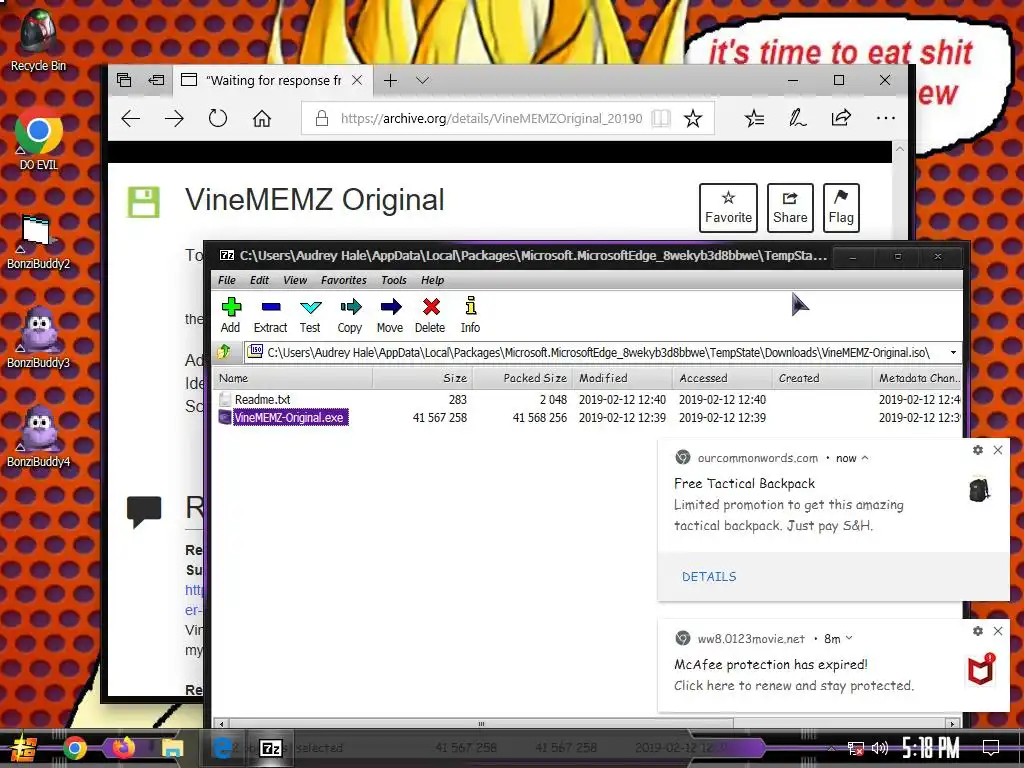Share this page from Edge toolbar
The image size is (1024, 768).
click(x=841, y=118)
